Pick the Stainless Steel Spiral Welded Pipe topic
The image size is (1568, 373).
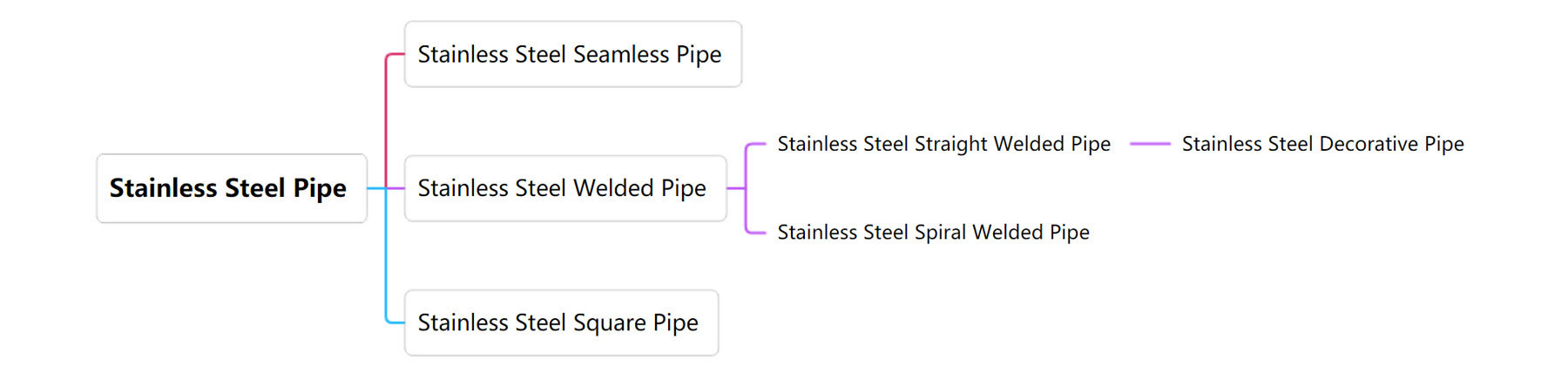[933, 232]
